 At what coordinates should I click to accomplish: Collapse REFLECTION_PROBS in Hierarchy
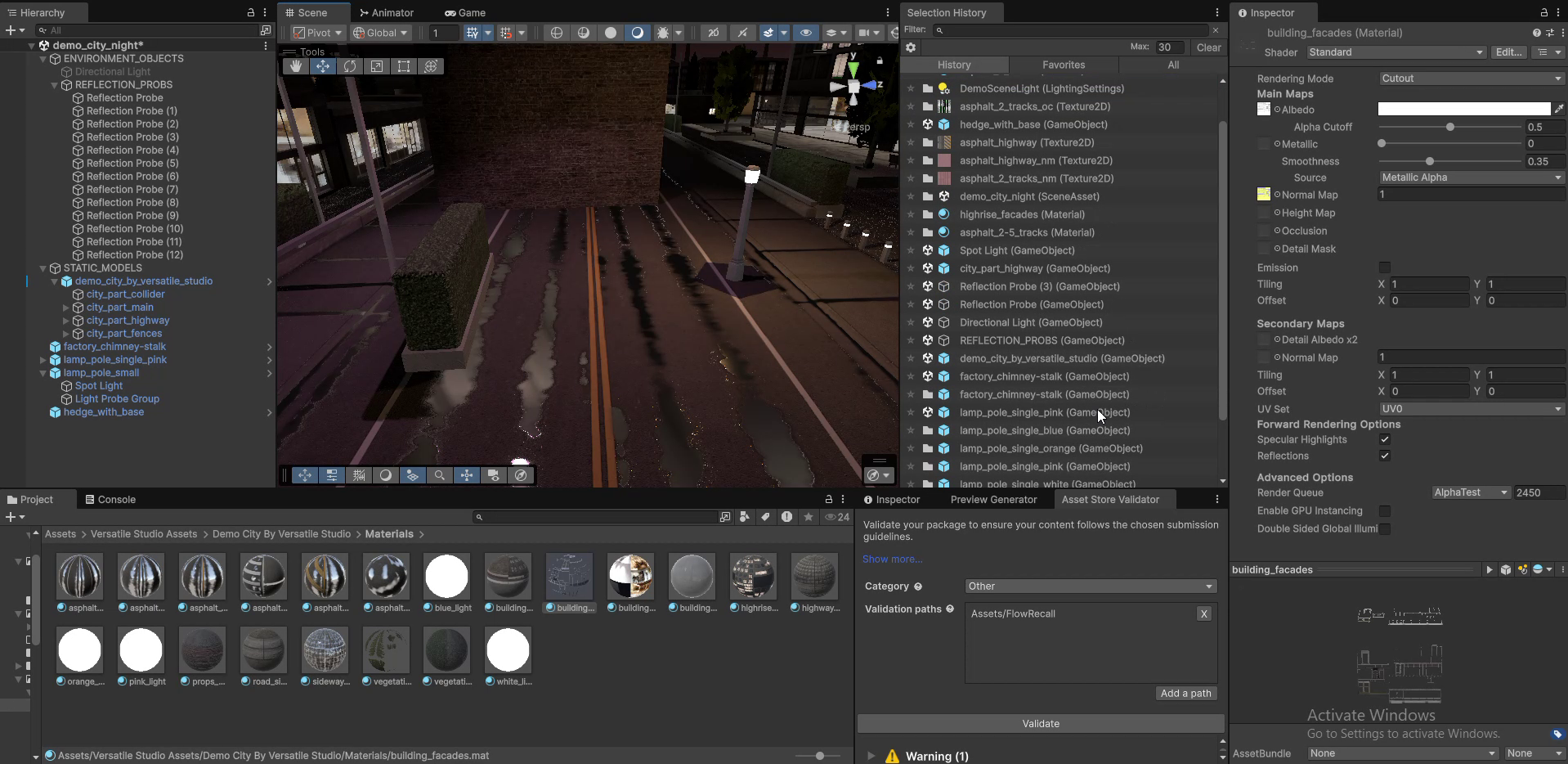point(55,85)
